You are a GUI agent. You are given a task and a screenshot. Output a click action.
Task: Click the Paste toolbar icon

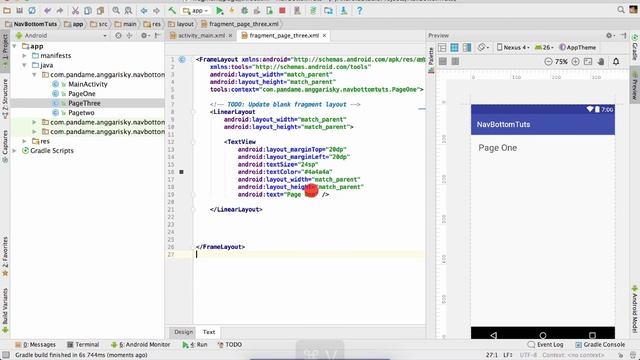tap(100, 11)
